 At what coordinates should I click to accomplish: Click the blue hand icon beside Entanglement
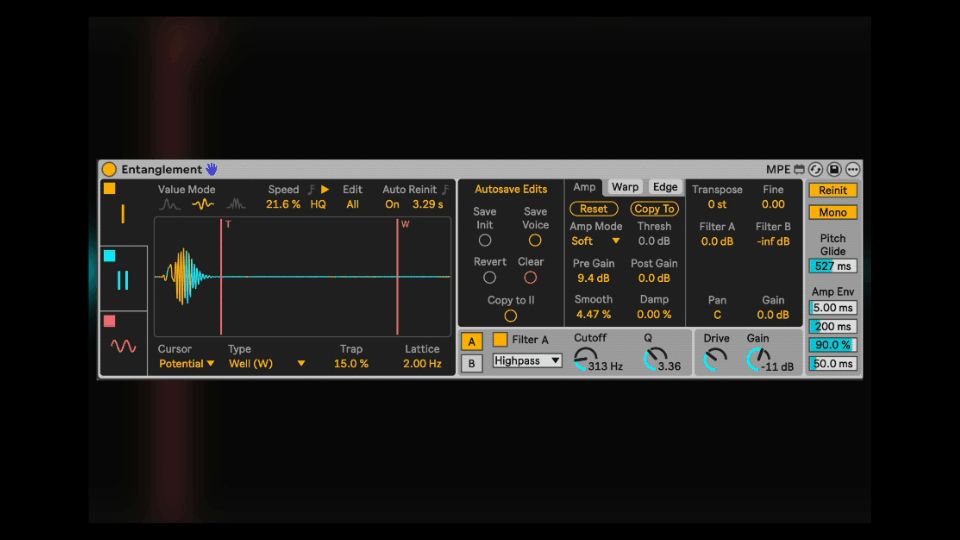(x=212, y=170)
